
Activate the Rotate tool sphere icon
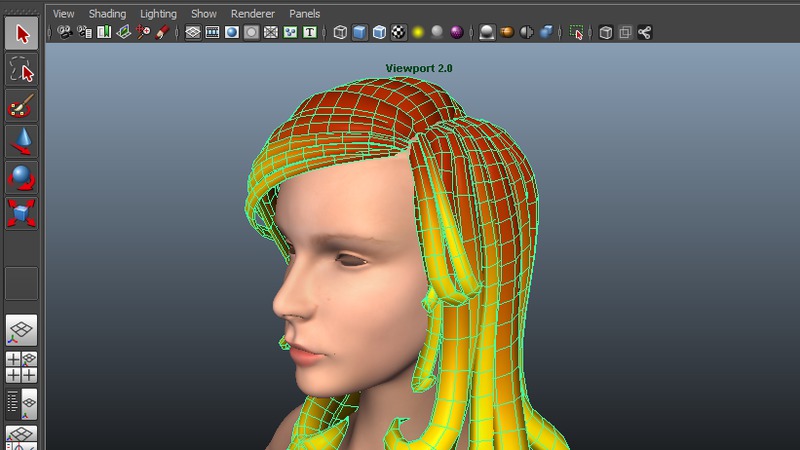(x=22, y=177)
